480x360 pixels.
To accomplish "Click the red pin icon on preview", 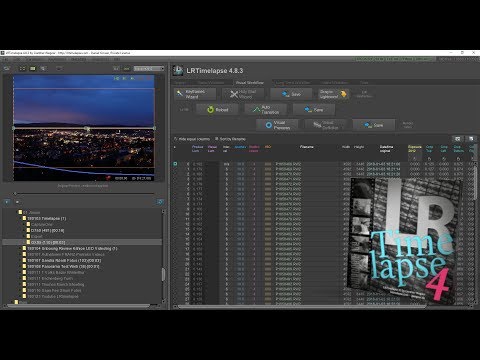I will point(108,178).
